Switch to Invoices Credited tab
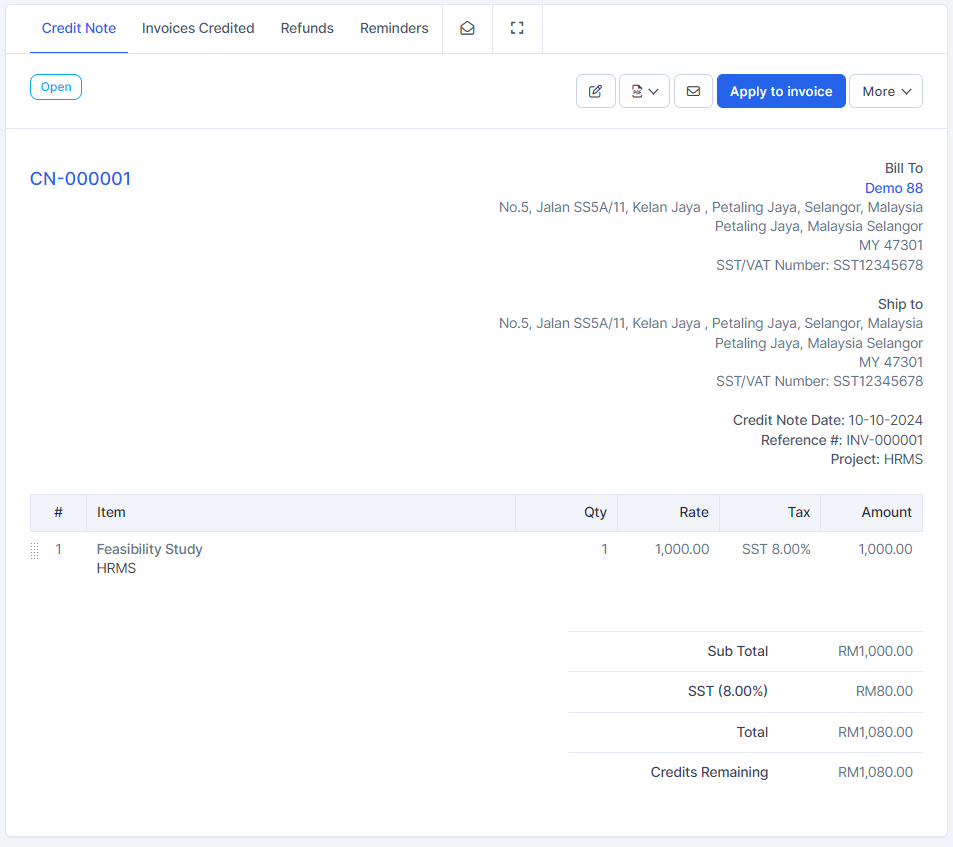This screenshot has height=847, width=953. (x=198, y=28)
